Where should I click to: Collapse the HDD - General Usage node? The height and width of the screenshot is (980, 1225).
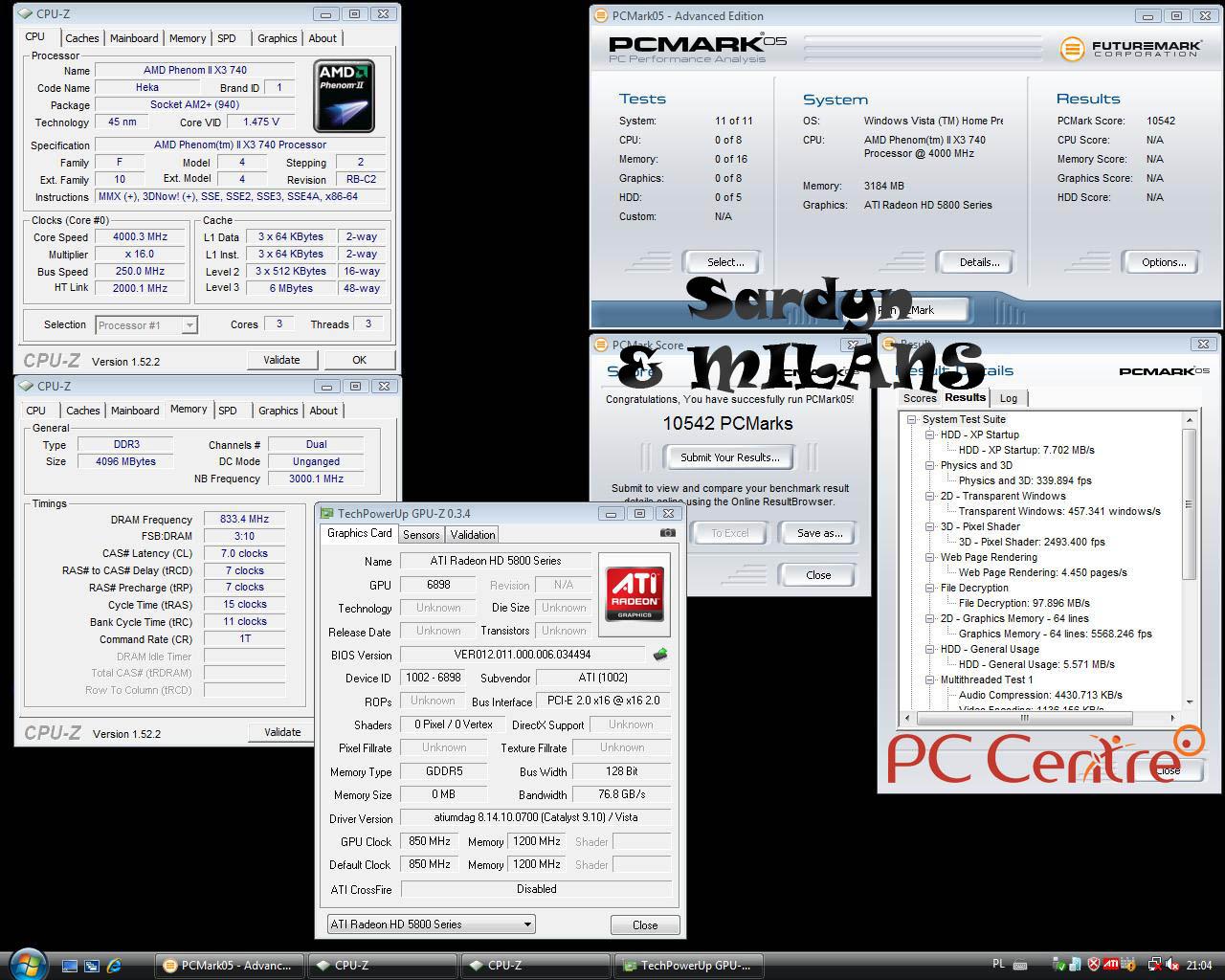(x=929, y=649)
